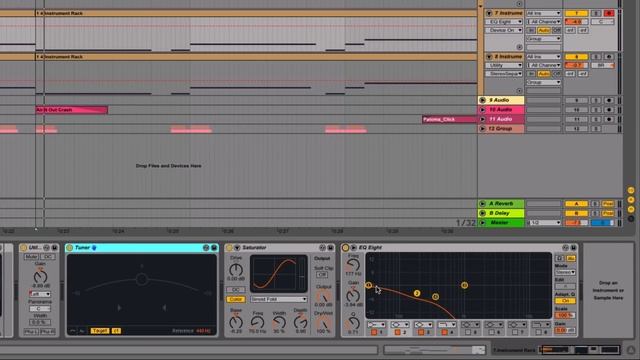Arm the 9 Audio track
Image resolution: width=640 pixels, height=360 pixels.
[x=609, y=100]
